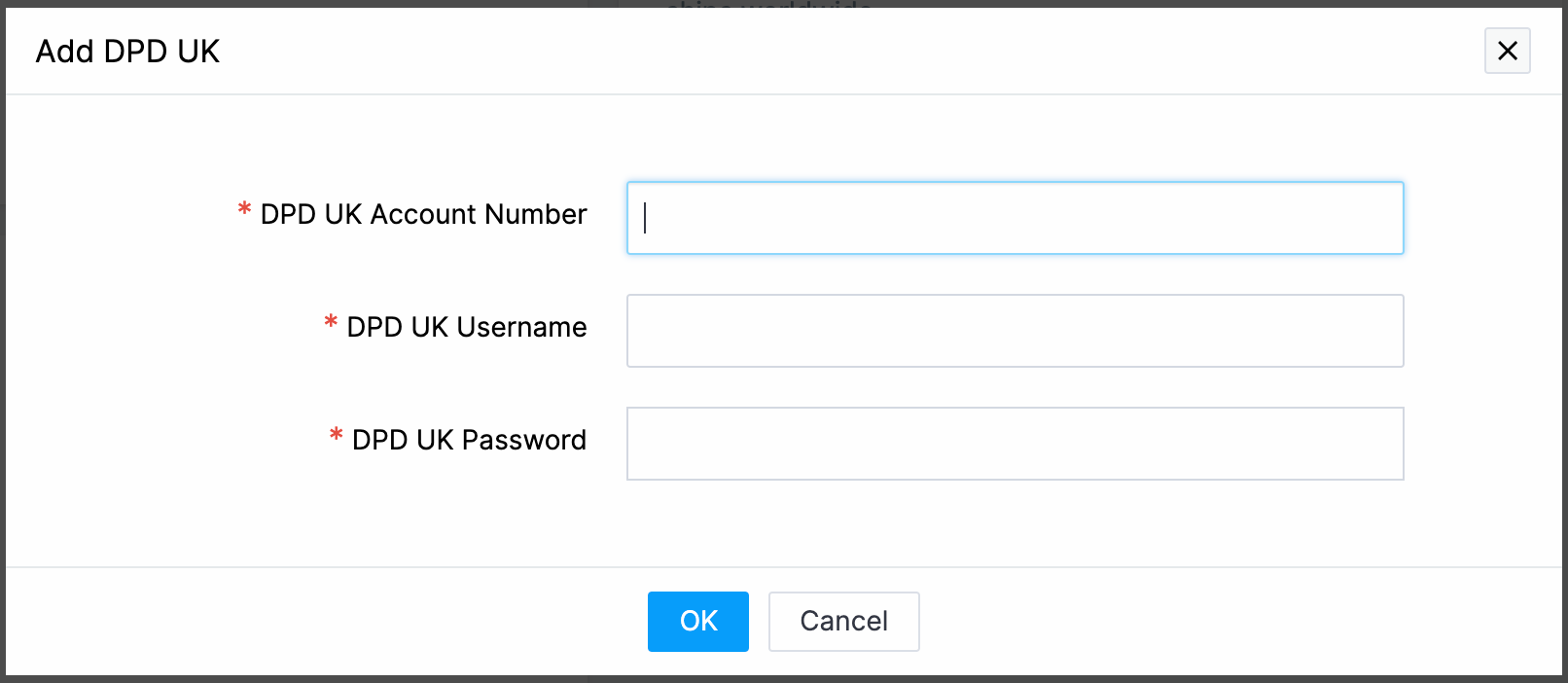Click the X icon in dialog header
Image resolution: width=1568 pixels, height=683 pixels.
click(x=1507, y=51)
